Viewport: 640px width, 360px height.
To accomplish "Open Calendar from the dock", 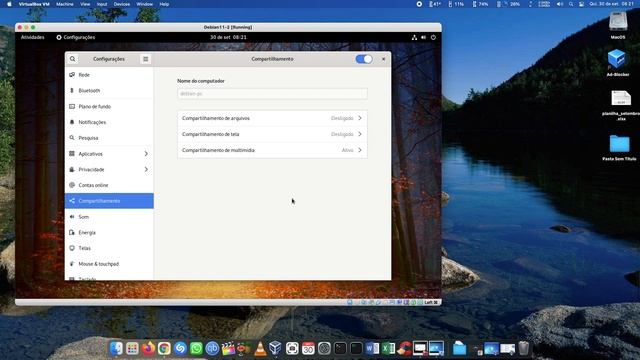I will point(308,348).
